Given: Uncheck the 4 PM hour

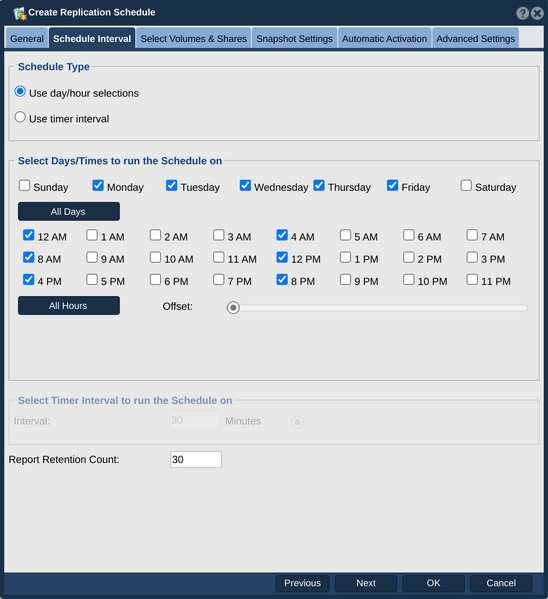Looking at the screenshot, I should 29,280.
